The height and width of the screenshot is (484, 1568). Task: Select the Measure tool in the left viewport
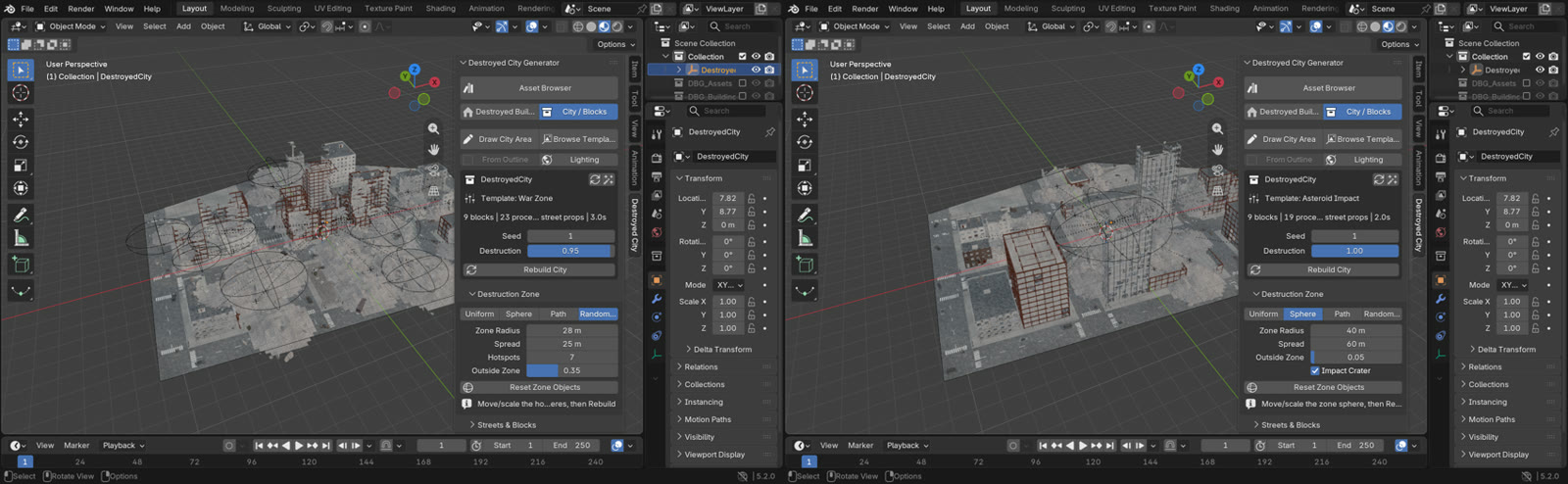point(21,238)
